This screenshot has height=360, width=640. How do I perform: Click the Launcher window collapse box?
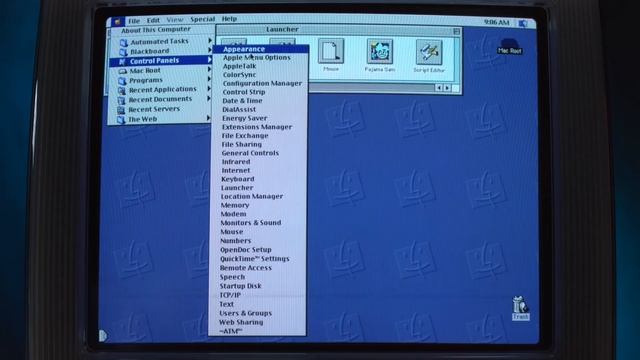click(456, 31)
